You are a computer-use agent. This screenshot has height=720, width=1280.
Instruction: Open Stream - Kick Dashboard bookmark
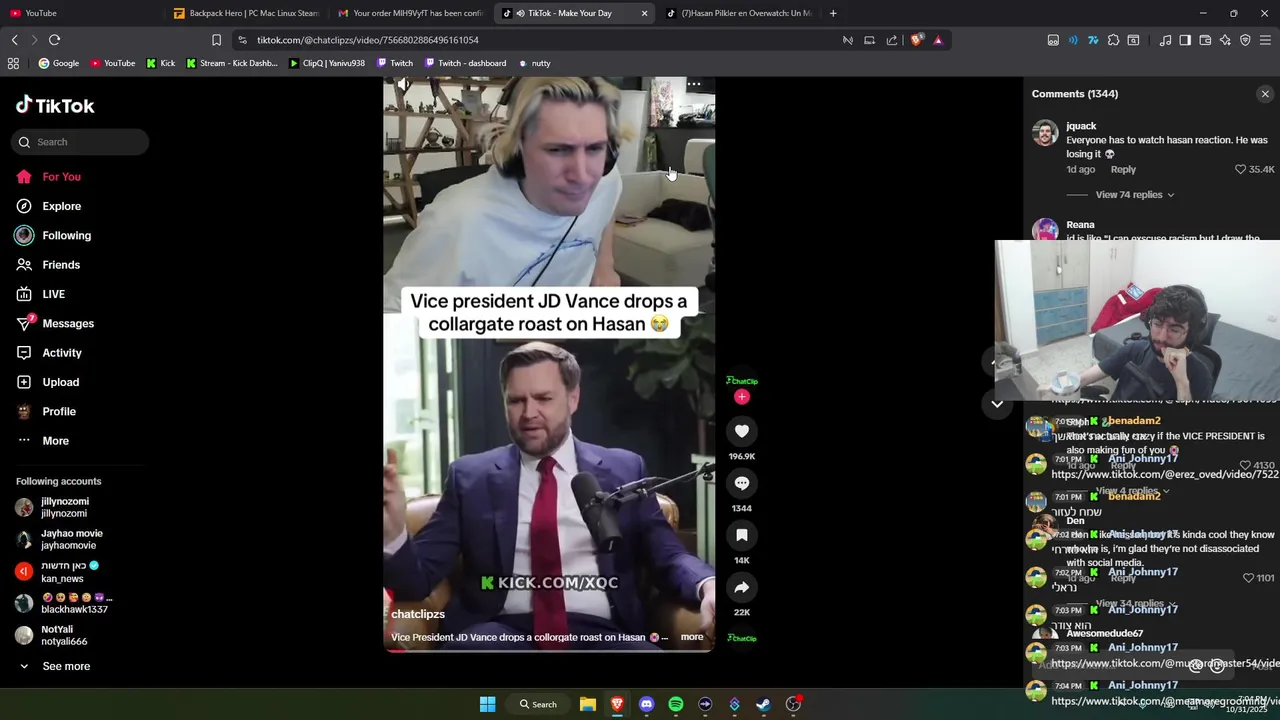click(x=232, y=63)
